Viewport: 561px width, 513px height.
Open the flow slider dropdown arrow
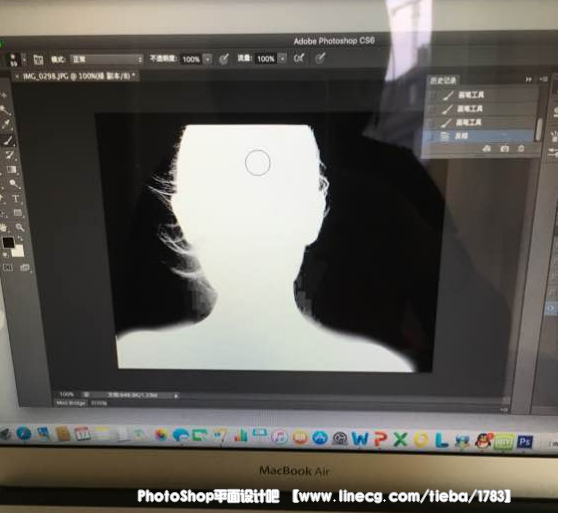point(282,58)
